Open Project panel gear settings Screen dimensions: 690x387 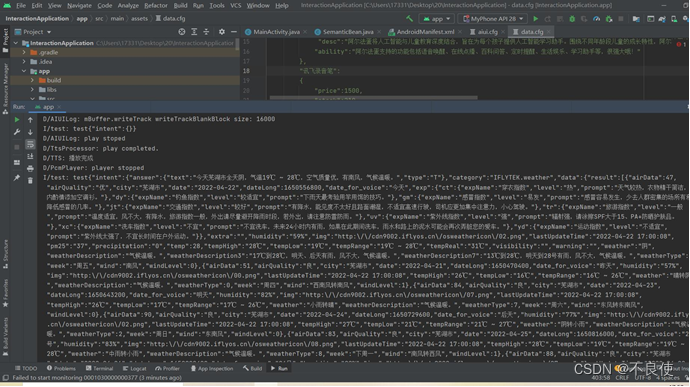(222, 32)
